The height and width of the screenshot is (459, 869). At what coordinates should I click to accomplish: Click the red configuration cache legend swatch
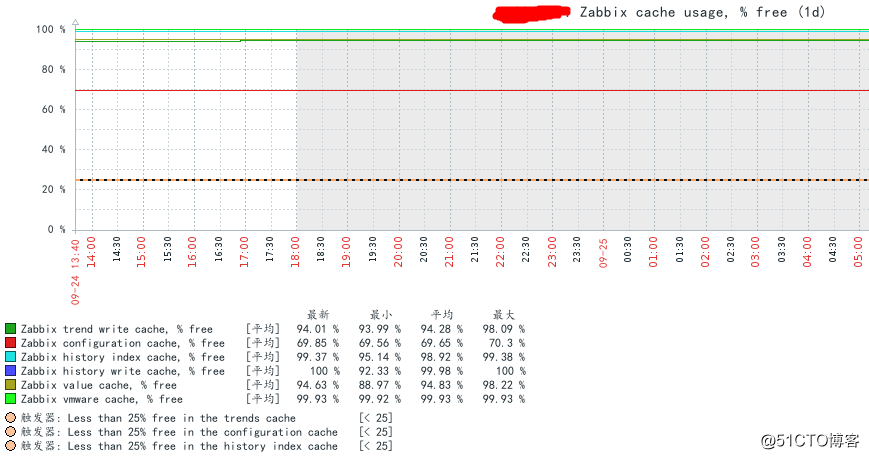11,343
